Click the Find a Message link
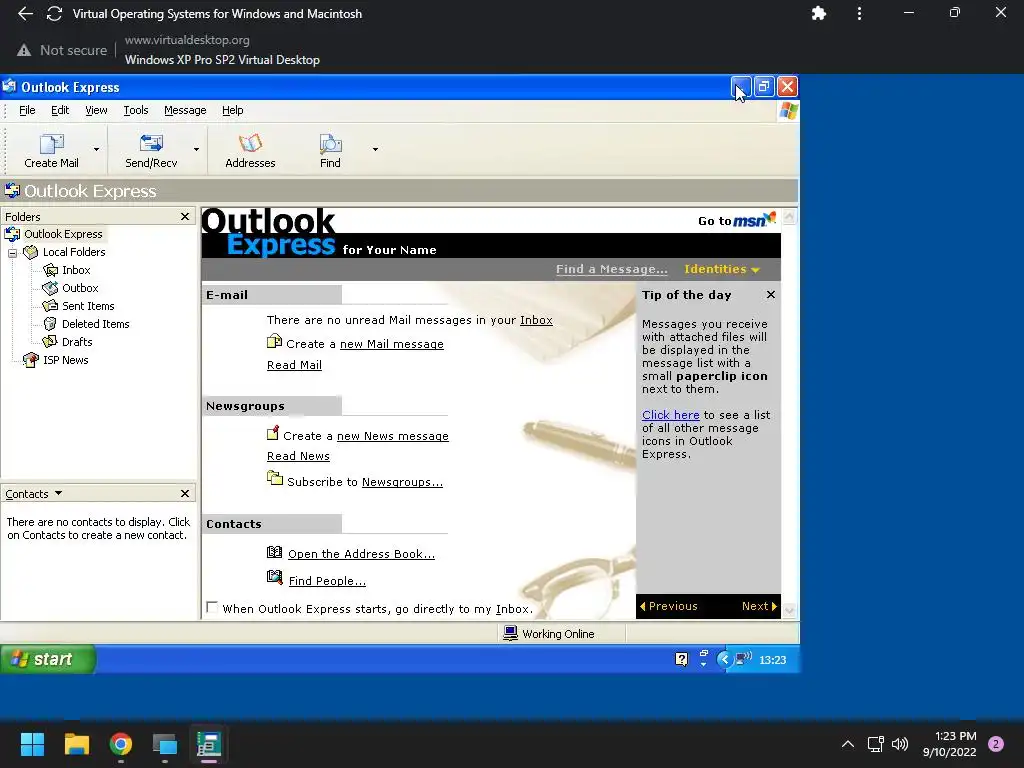The width and height of the screenshot is (1024, 768). pos(611,269)
